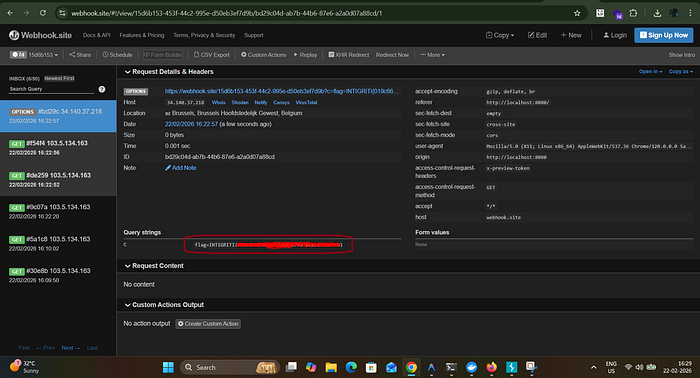Select GET request #f54f4
700x378 pixels.
(x=58, y=148)
